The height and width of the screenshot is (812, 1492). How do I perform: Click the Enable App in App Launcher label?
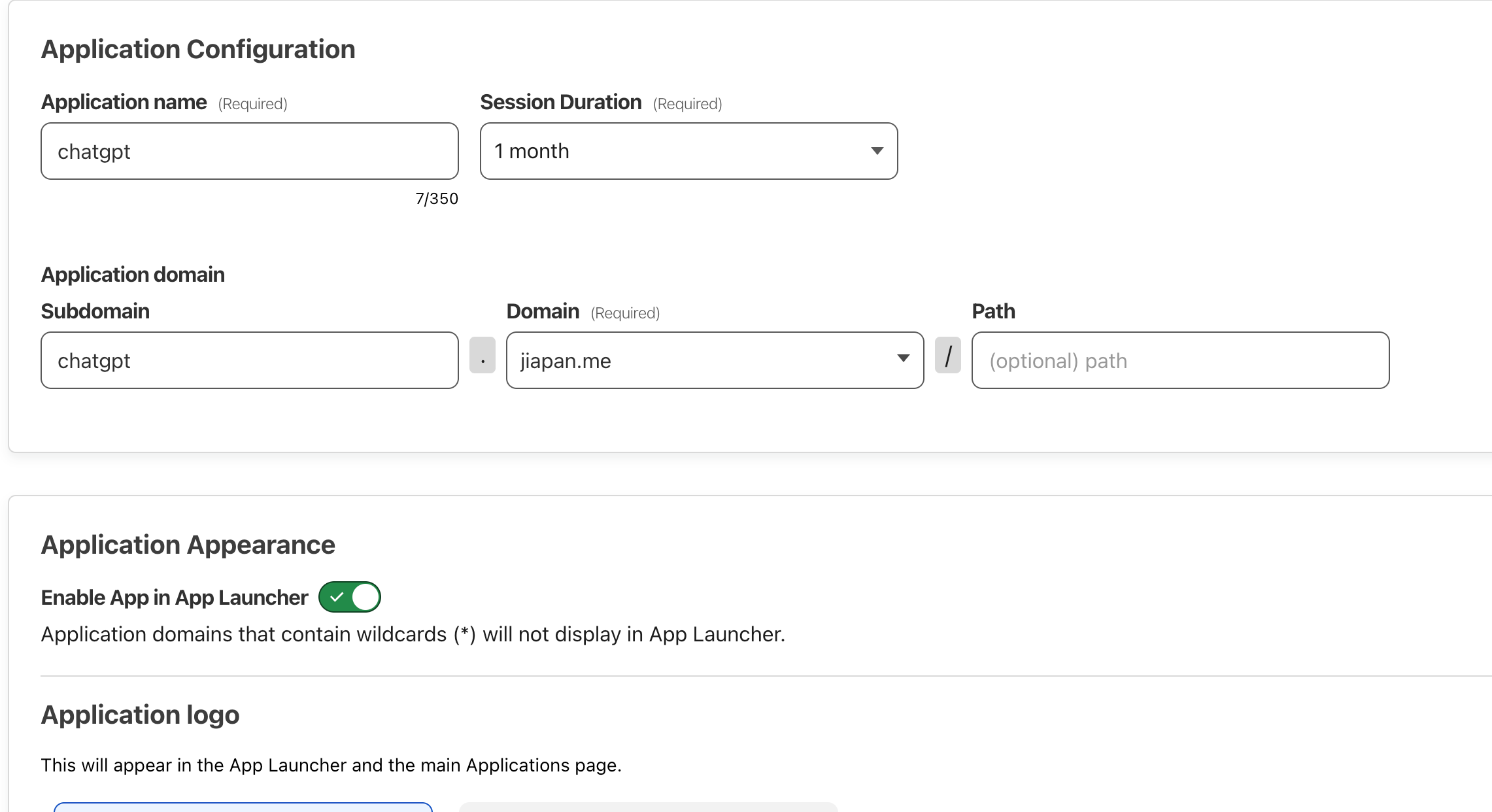[174, 598]
